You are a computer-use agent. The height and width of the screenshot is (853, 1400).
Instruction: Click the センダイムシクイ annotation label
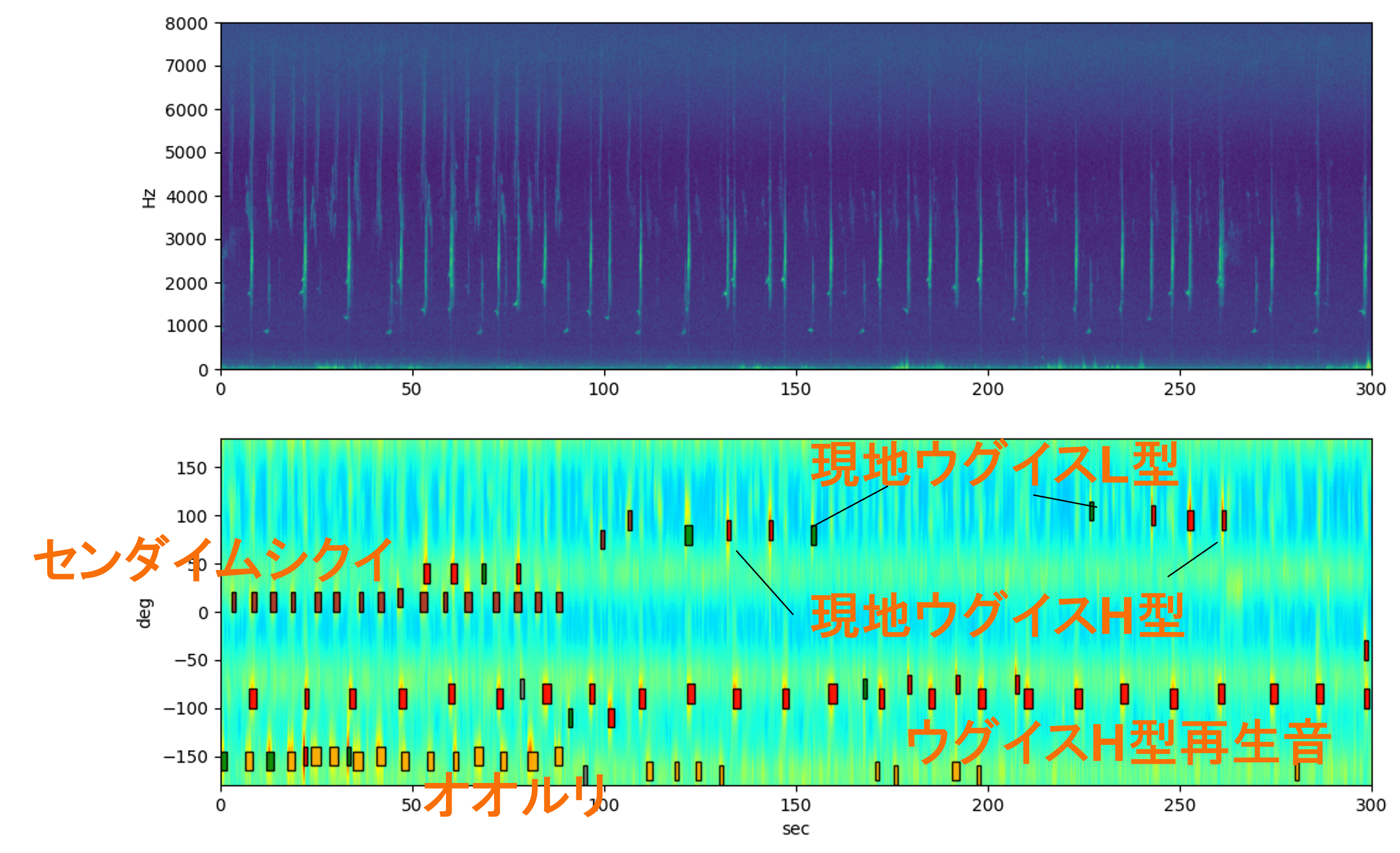pos(213,559)
